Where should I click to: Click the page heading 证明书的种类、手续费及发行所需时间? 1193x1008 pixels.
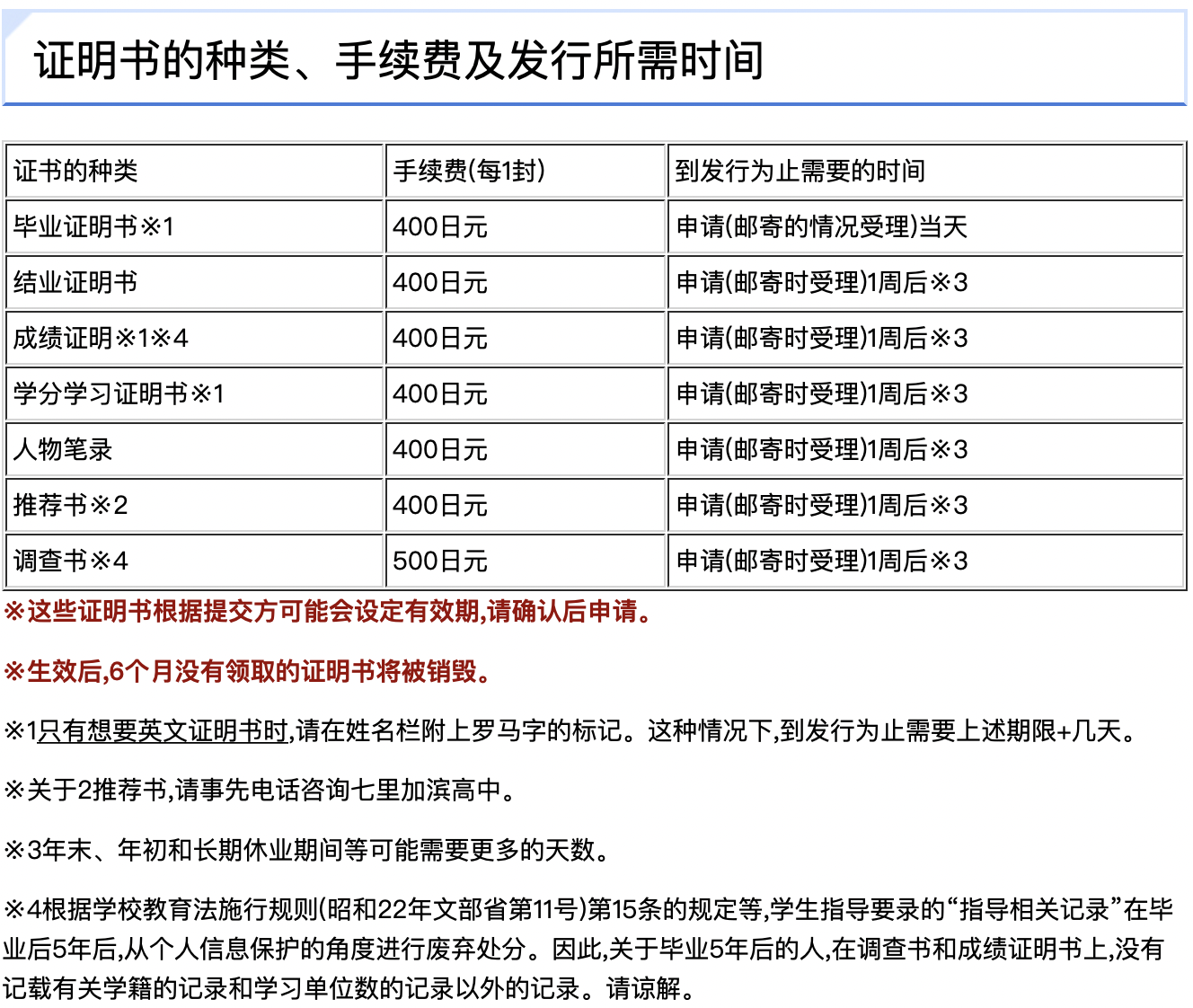[400, 61]
